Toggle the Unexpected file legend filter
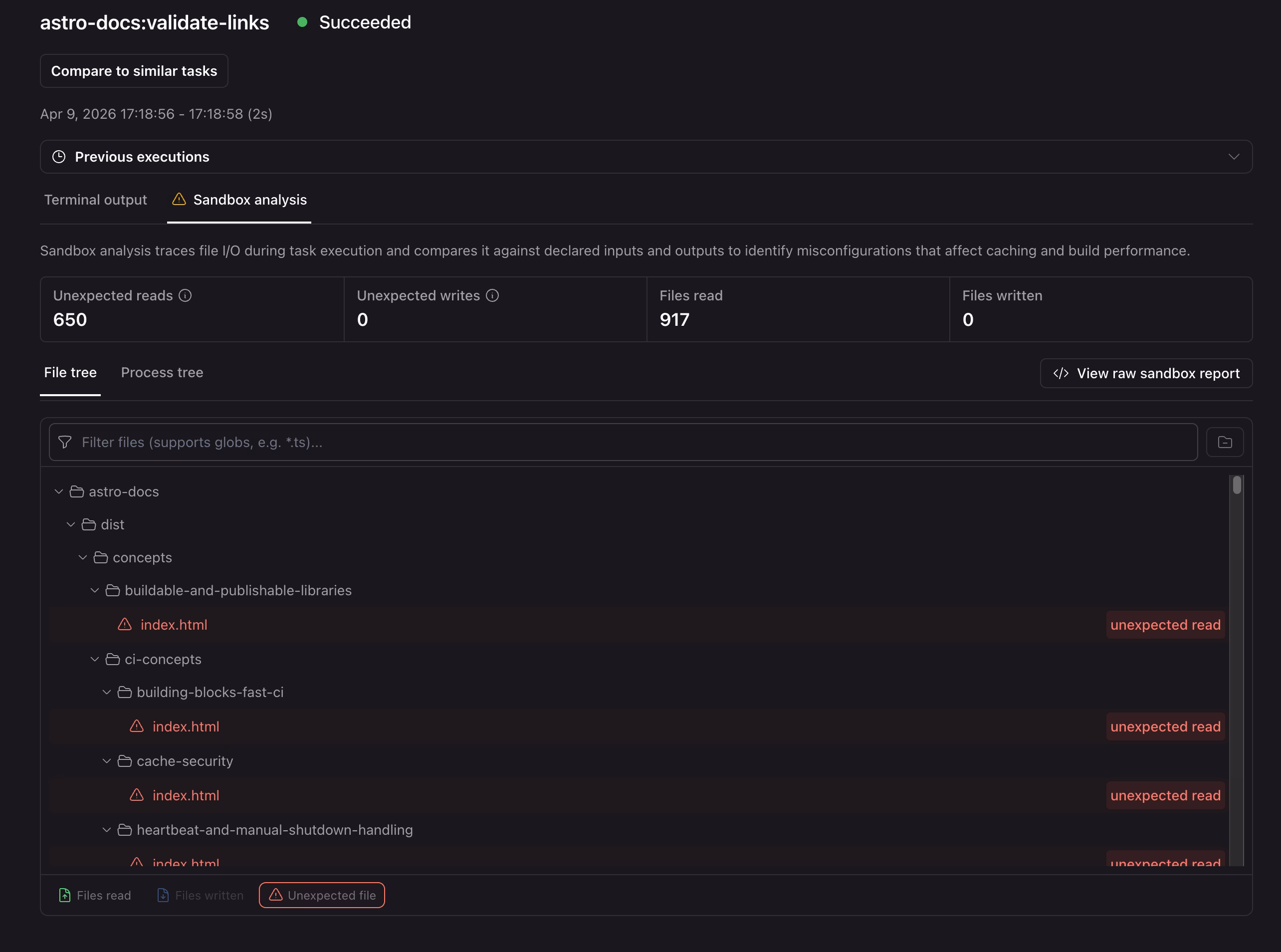This screenshot has height=952, width=1281. click(322, 895)
